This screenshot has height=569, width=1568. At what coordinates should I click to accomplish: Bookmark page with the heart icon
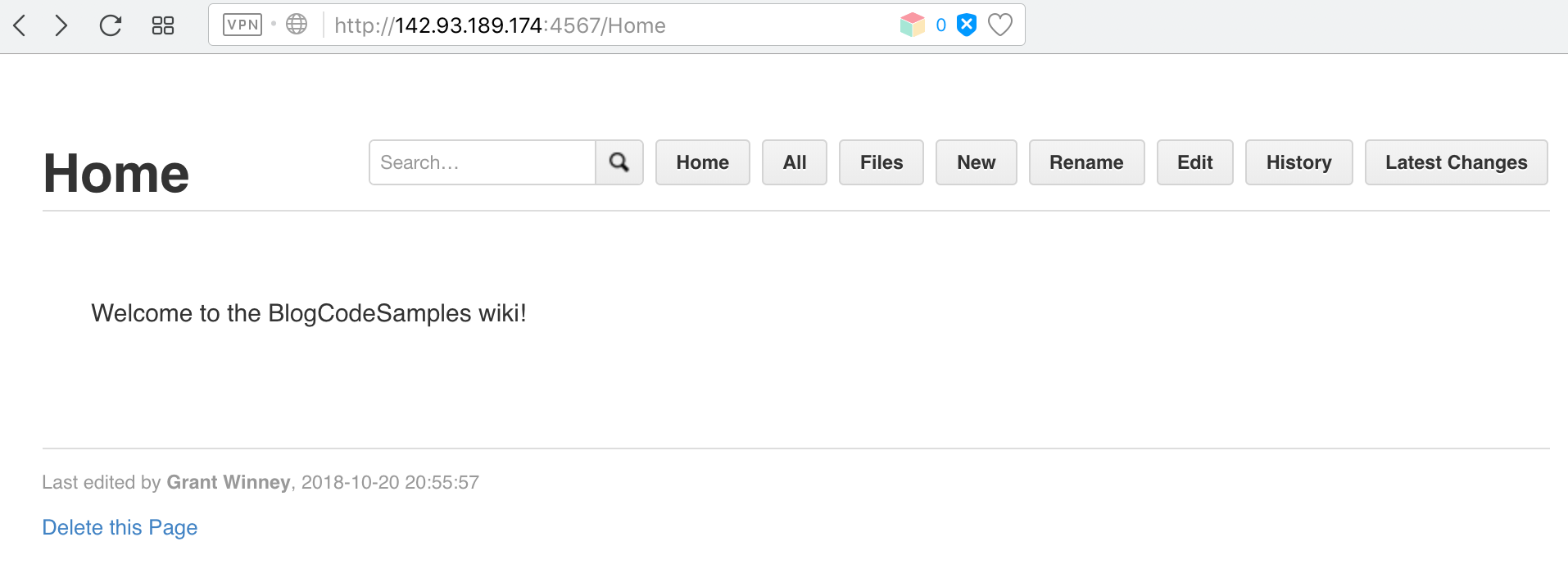pyautogui.click(x=1000, y=25)
